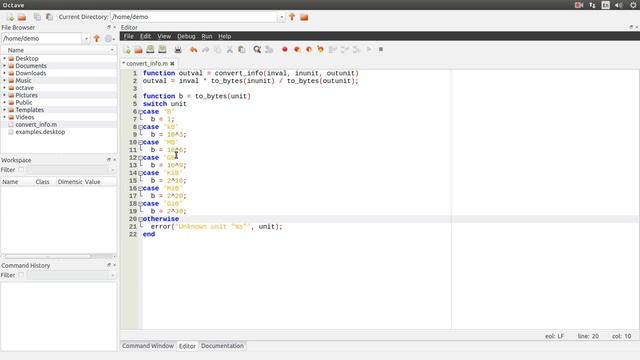Open the editor File menu
This screenshot has height=360, width=640.
[x=129, y=36]
